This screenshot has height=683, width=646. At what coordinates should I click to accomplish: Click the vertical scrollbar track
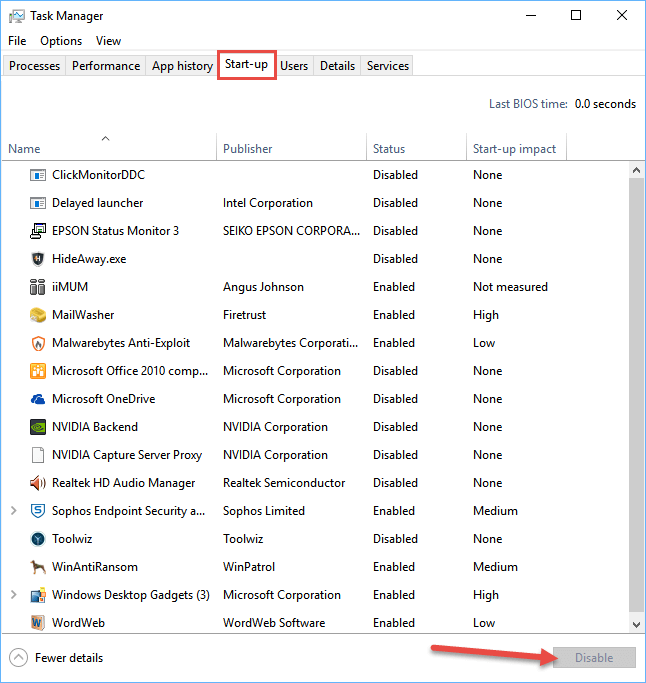(x=636, y=395)
